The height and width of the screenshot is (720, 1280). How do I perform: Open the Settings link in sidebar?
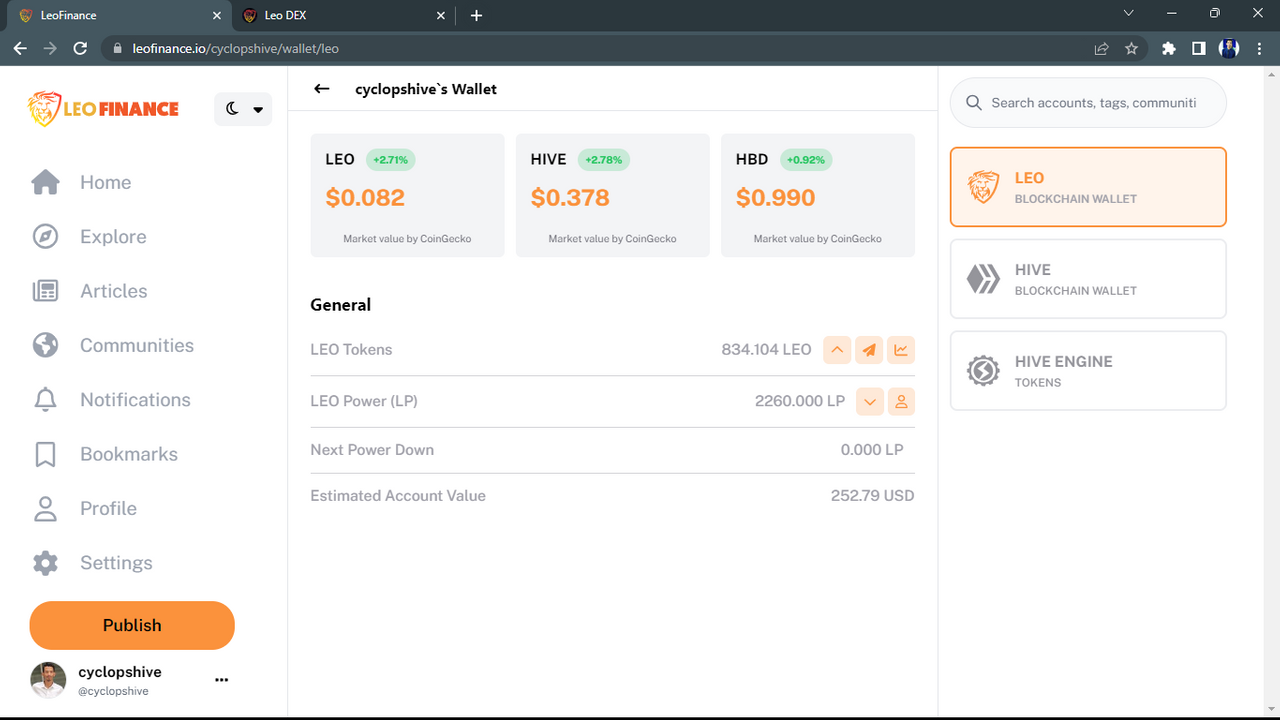[x=116, y=563]
